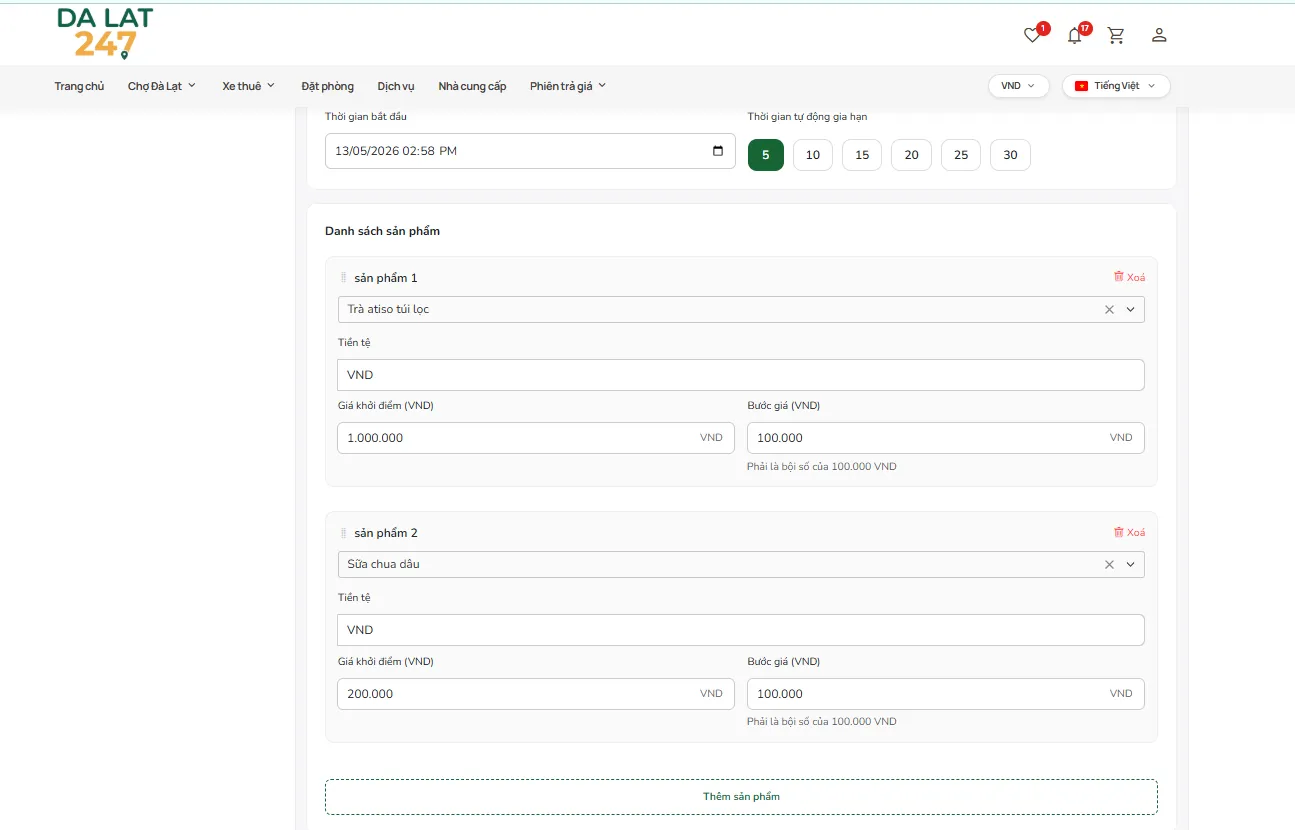Open the user account icon
The image size is (1295, 830).
pyautogui.click(x=1159, y=36)
